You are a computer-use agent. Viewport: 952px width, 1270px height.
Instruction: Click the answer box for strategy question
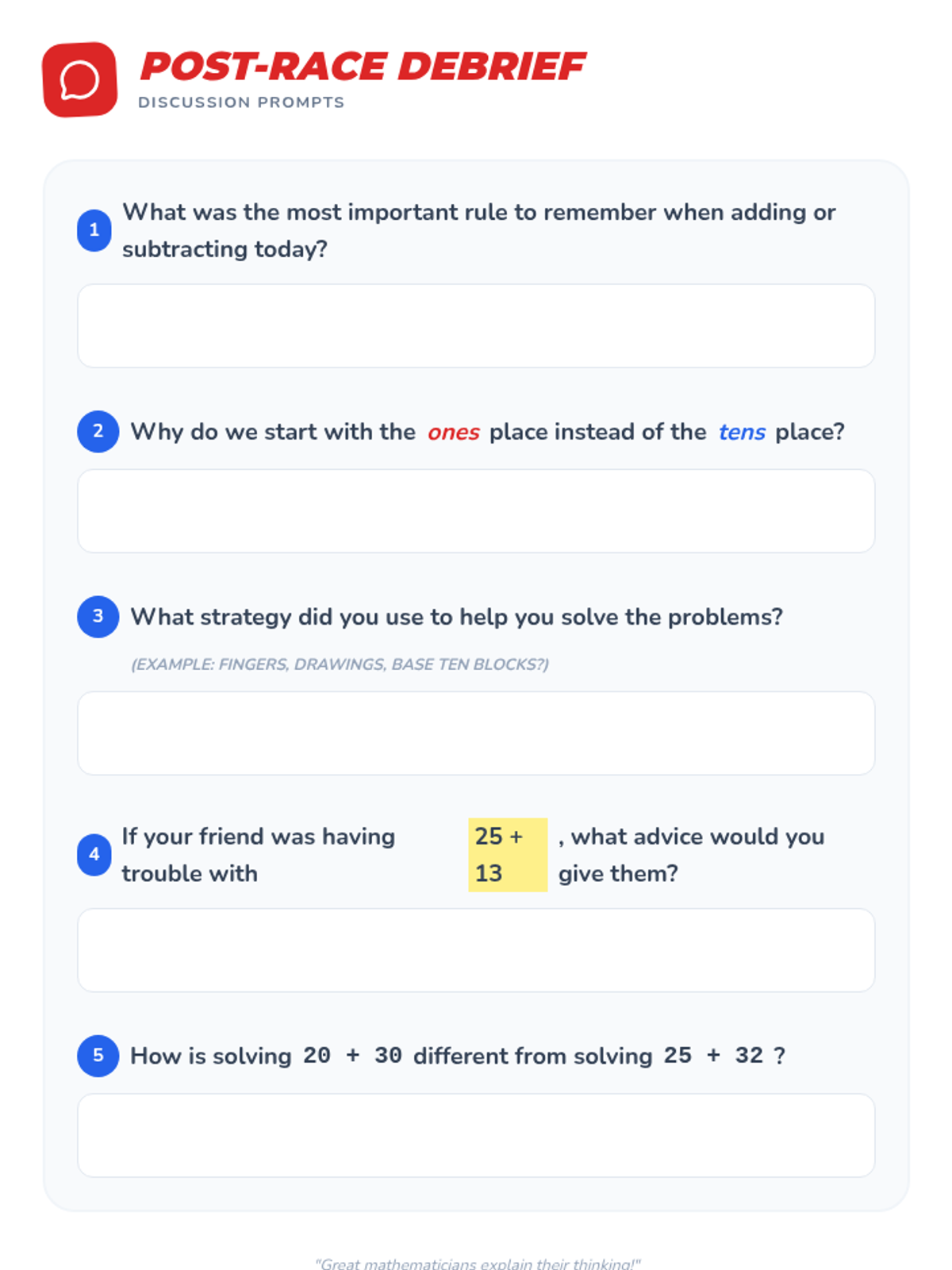[x=476, y=733]
